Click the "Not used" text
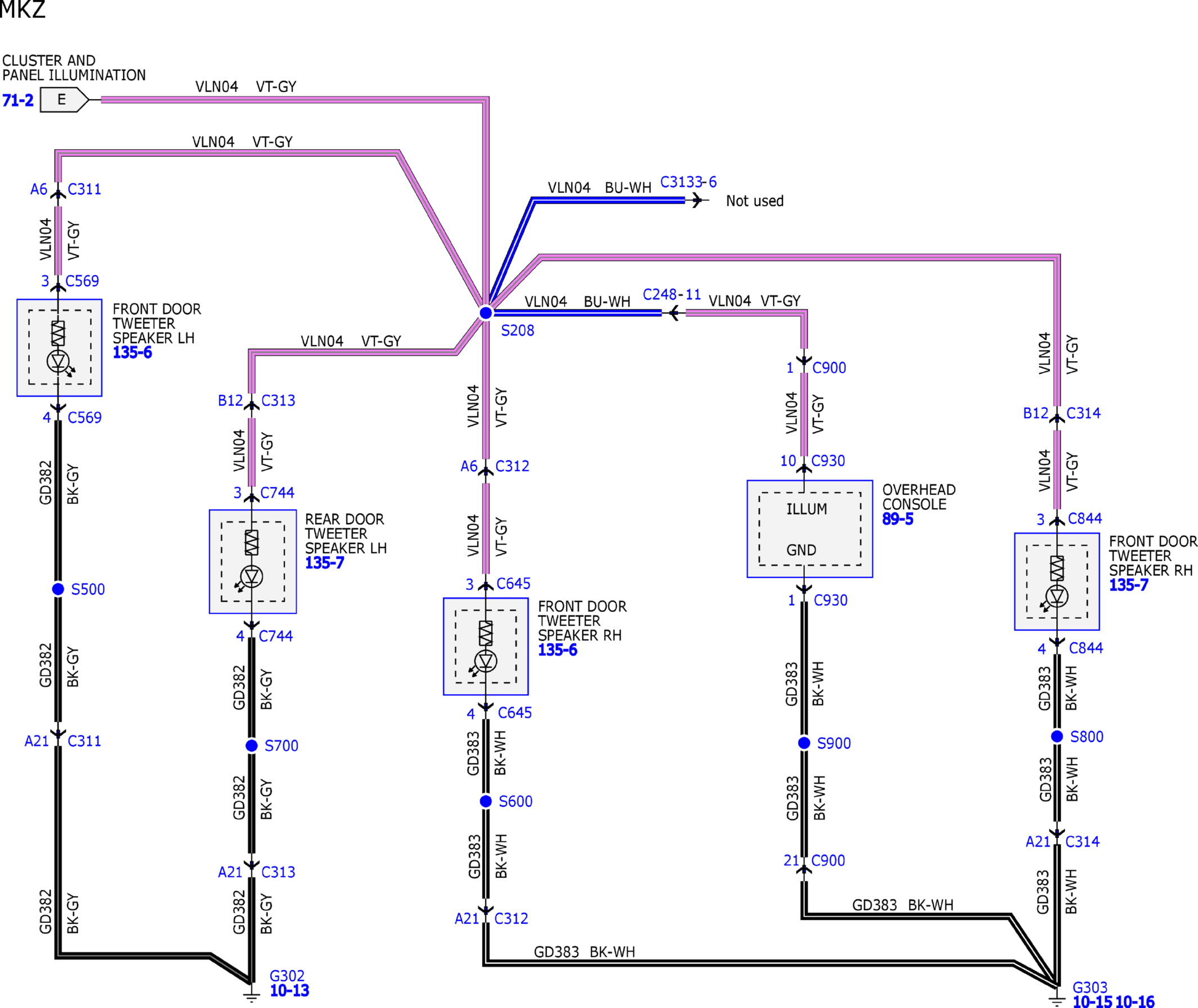 pos(755,201)
